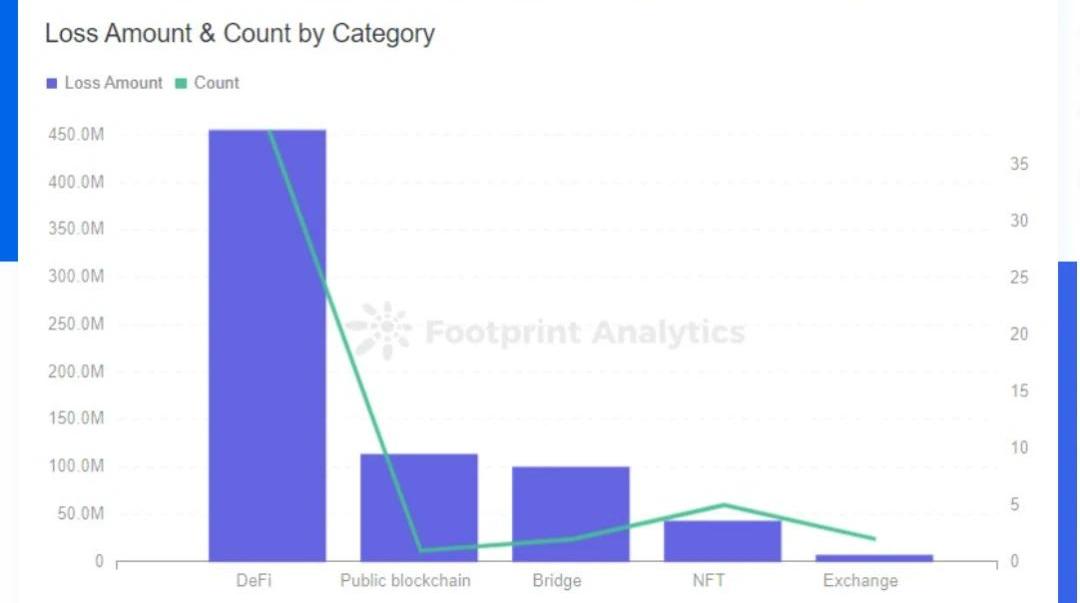Click the Public blockchain axis label

click(405, 580)
